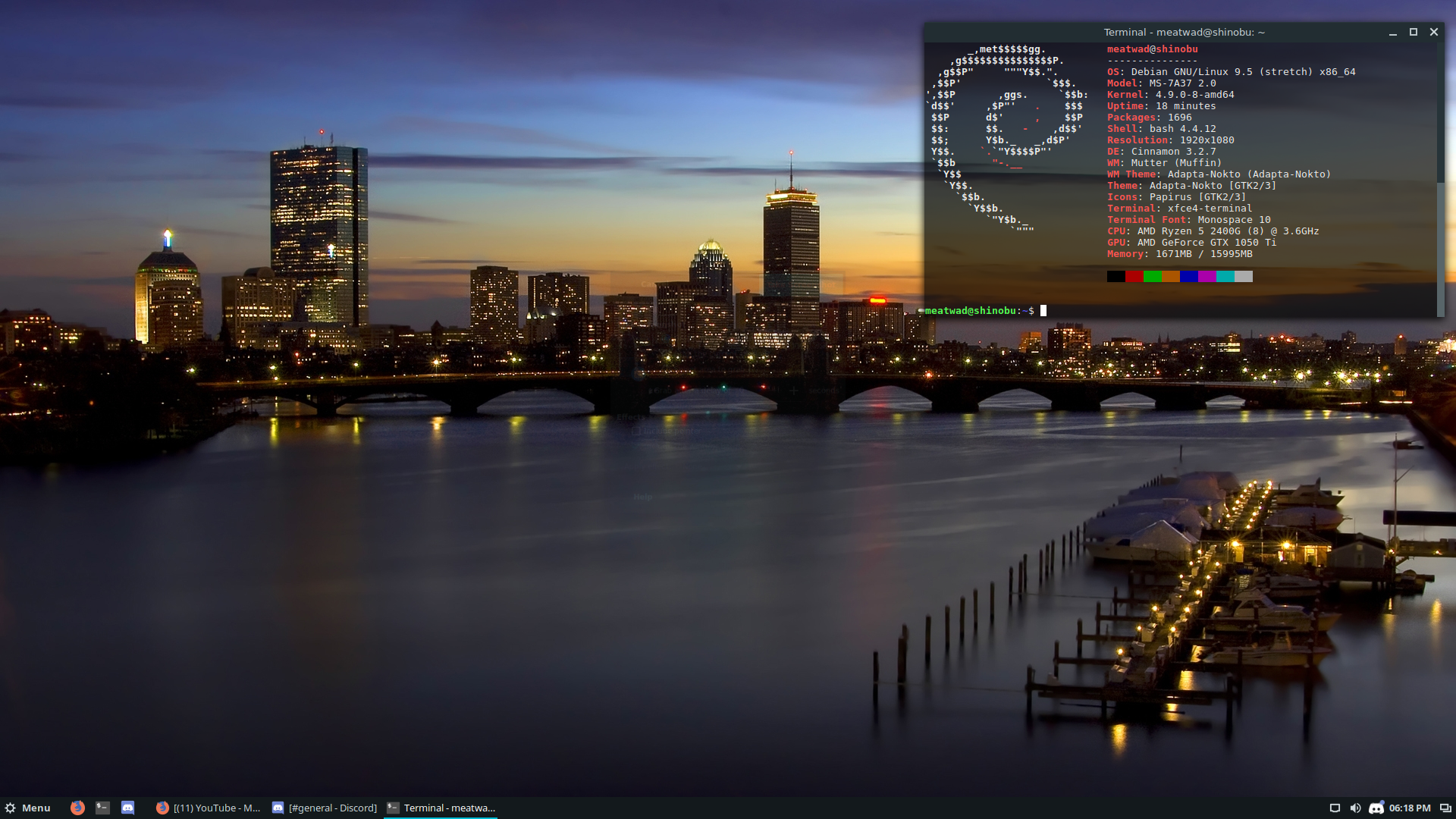1456x819 pixels.
Task: Click the 'Terminal: xfce4-terminal' line
Action: coord(1179,209)
